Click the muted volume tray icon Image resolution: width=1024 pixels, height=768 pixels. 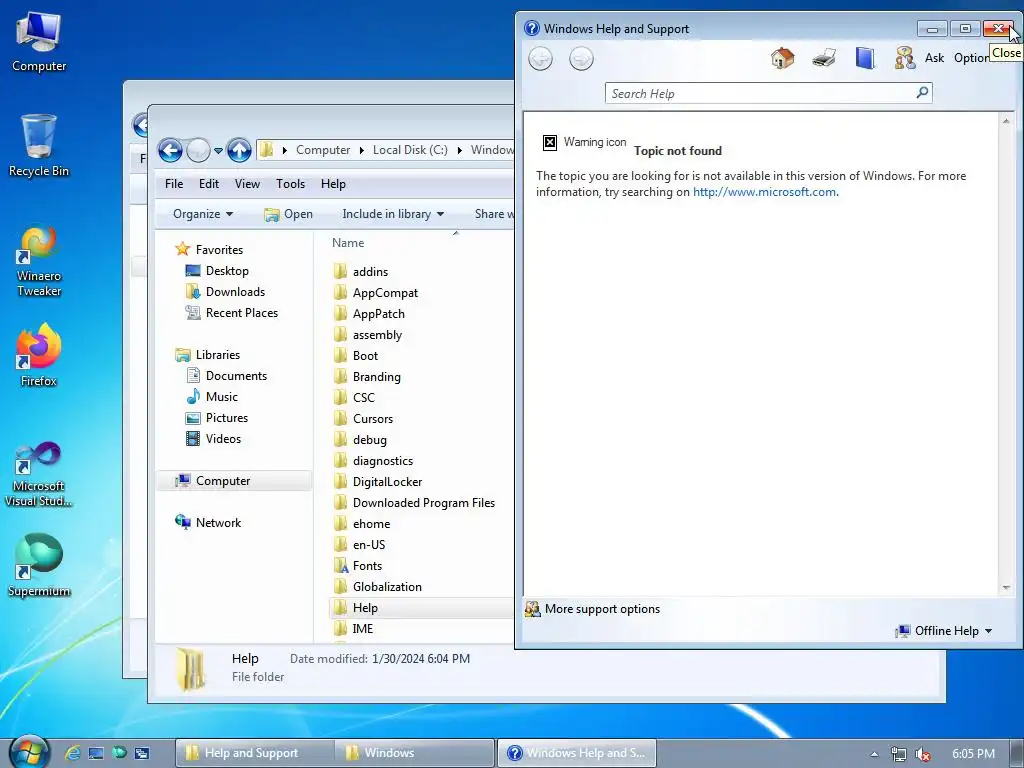[x=922, y=754]
